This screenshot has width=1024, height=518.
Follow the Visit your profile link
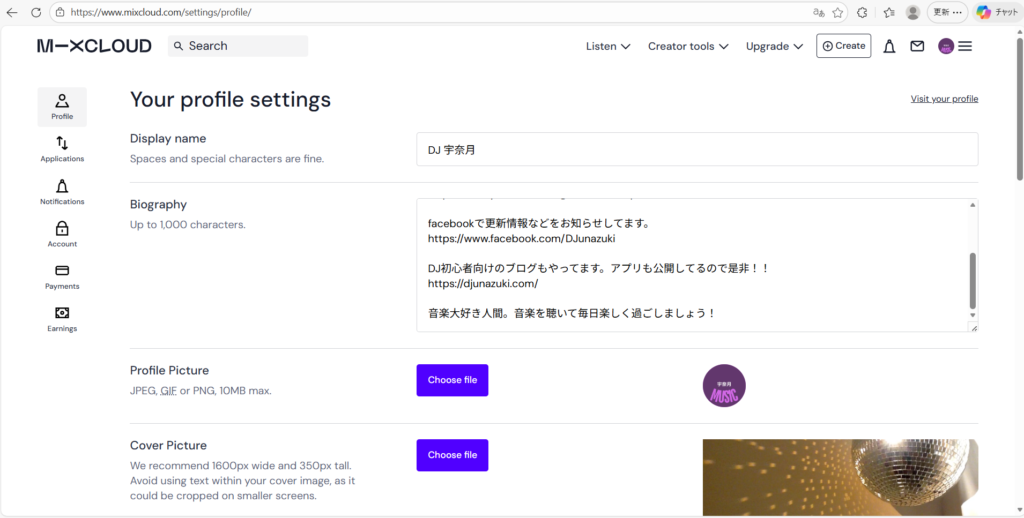944,99
